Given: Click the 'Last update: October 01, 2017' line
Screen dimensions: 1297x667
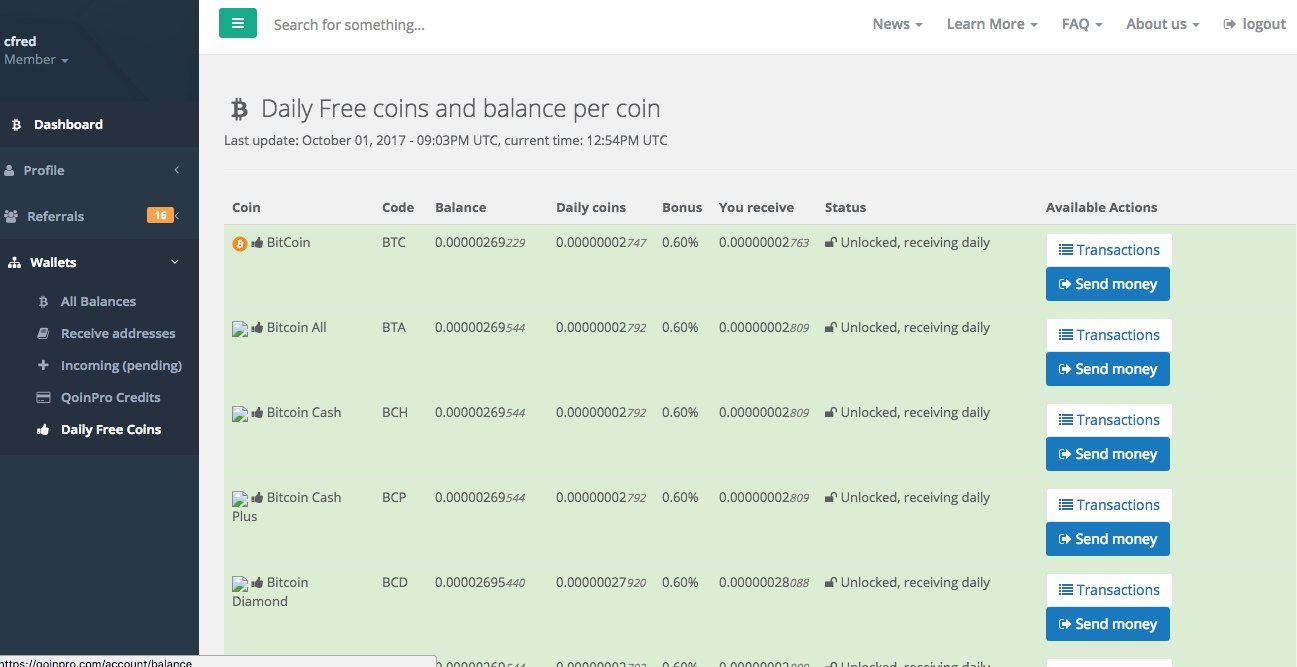Looking at the screenshot, I should click(x=446, y=141).
